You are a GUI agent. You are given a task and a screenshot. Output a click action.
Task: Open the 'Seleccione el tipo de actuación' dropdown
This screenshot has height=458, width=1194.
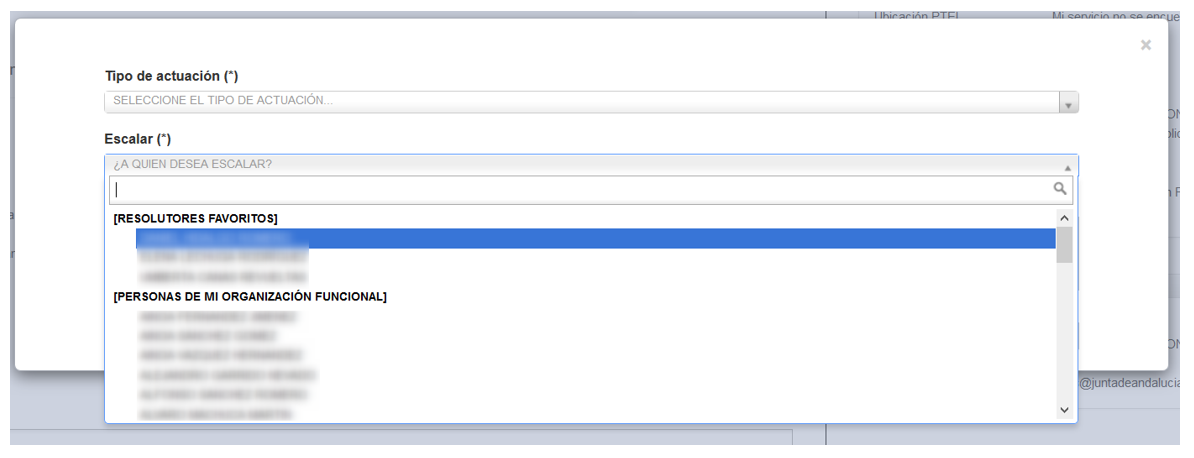(x=591, y=102)
